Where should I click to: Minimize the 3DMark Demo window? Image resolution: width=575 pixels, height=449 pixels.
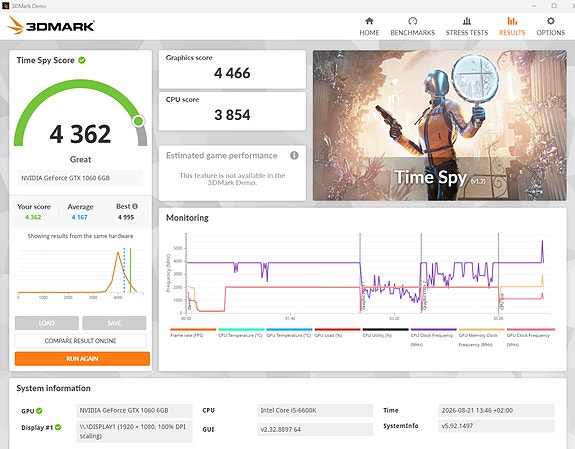534,6
